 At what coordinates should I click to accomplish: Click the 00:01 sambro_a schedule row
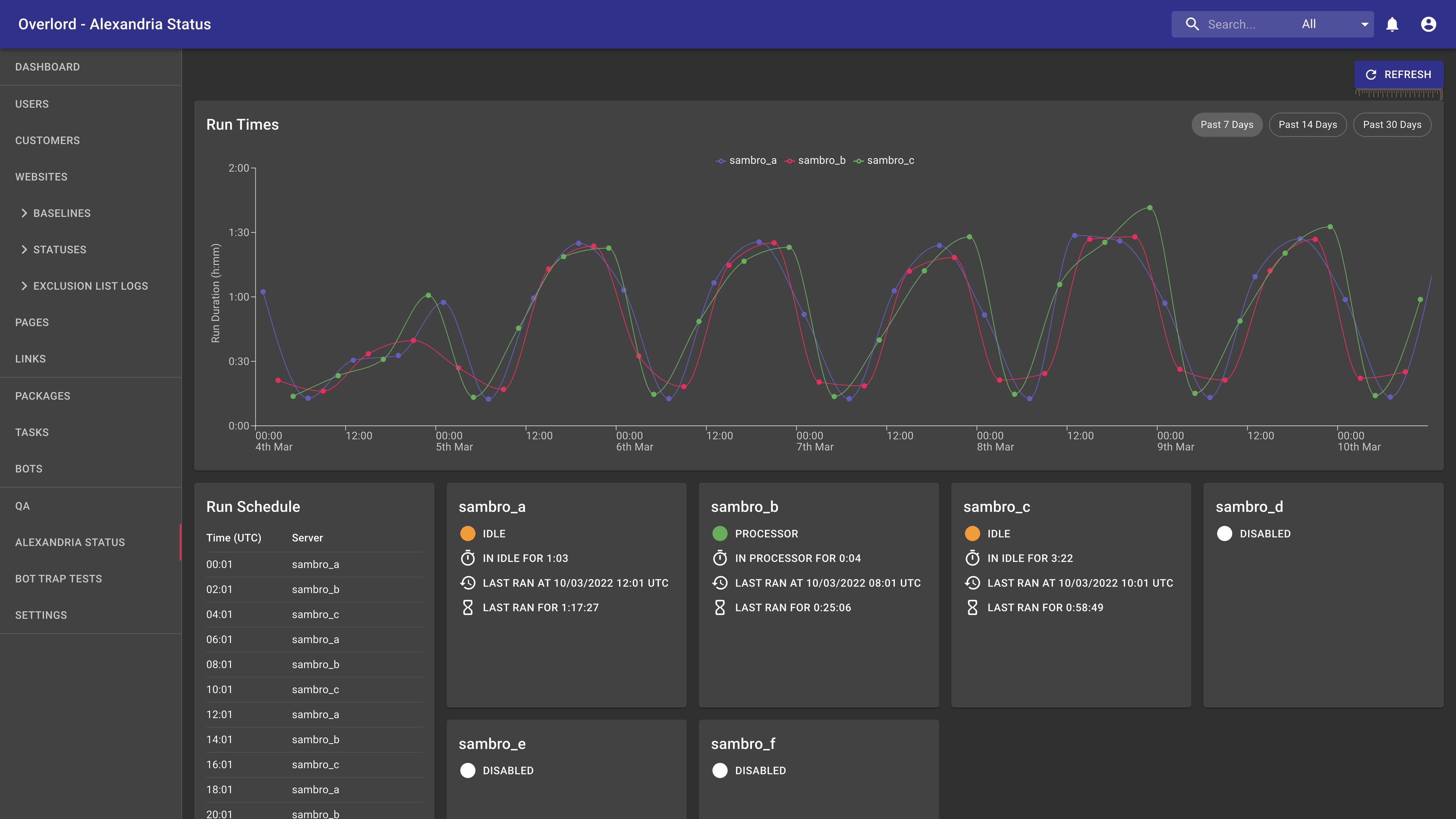click(314, 565)
